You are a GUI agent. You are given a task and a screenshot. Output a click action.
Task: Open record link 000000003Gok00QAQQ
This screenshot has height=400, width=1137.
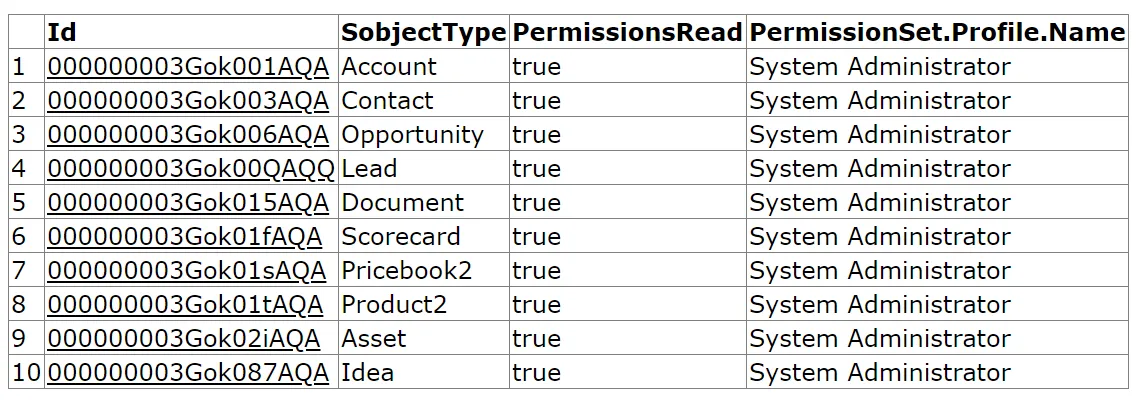[x=191, y=169]
